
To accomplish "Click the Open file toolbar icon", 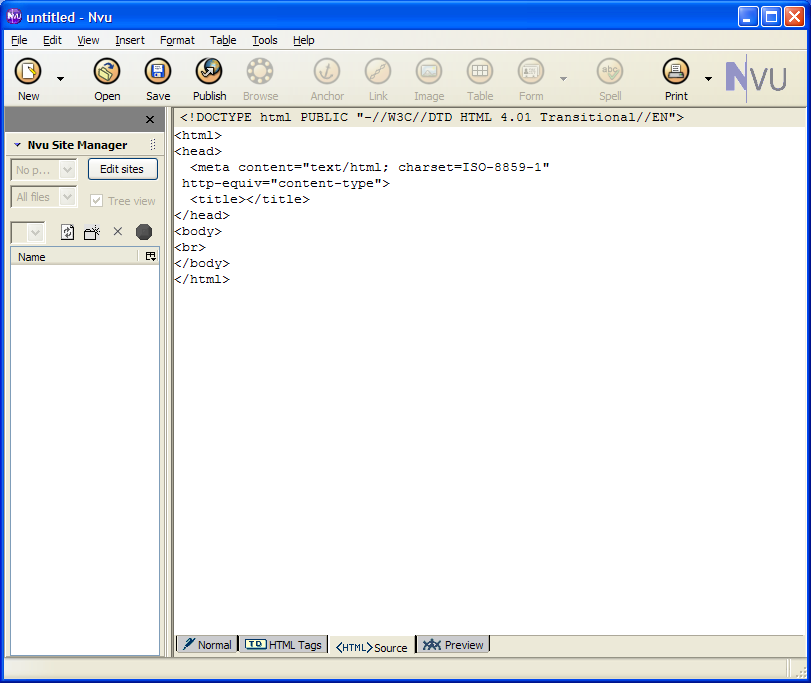I will click(x=107, y=71).
